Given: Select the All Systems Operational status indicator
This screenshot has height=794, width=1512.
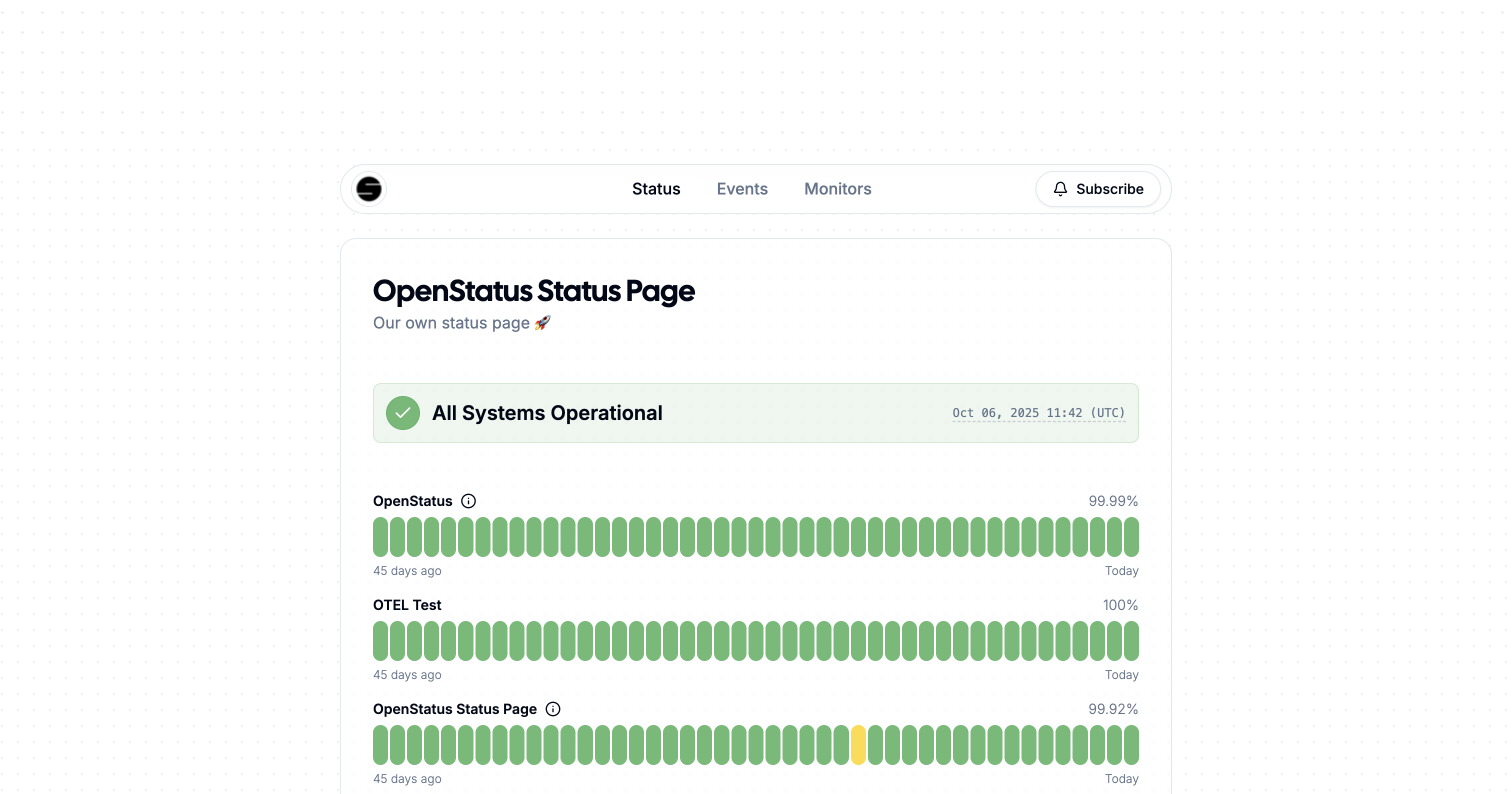Looking at the screenshot, I should click(547, 412).
